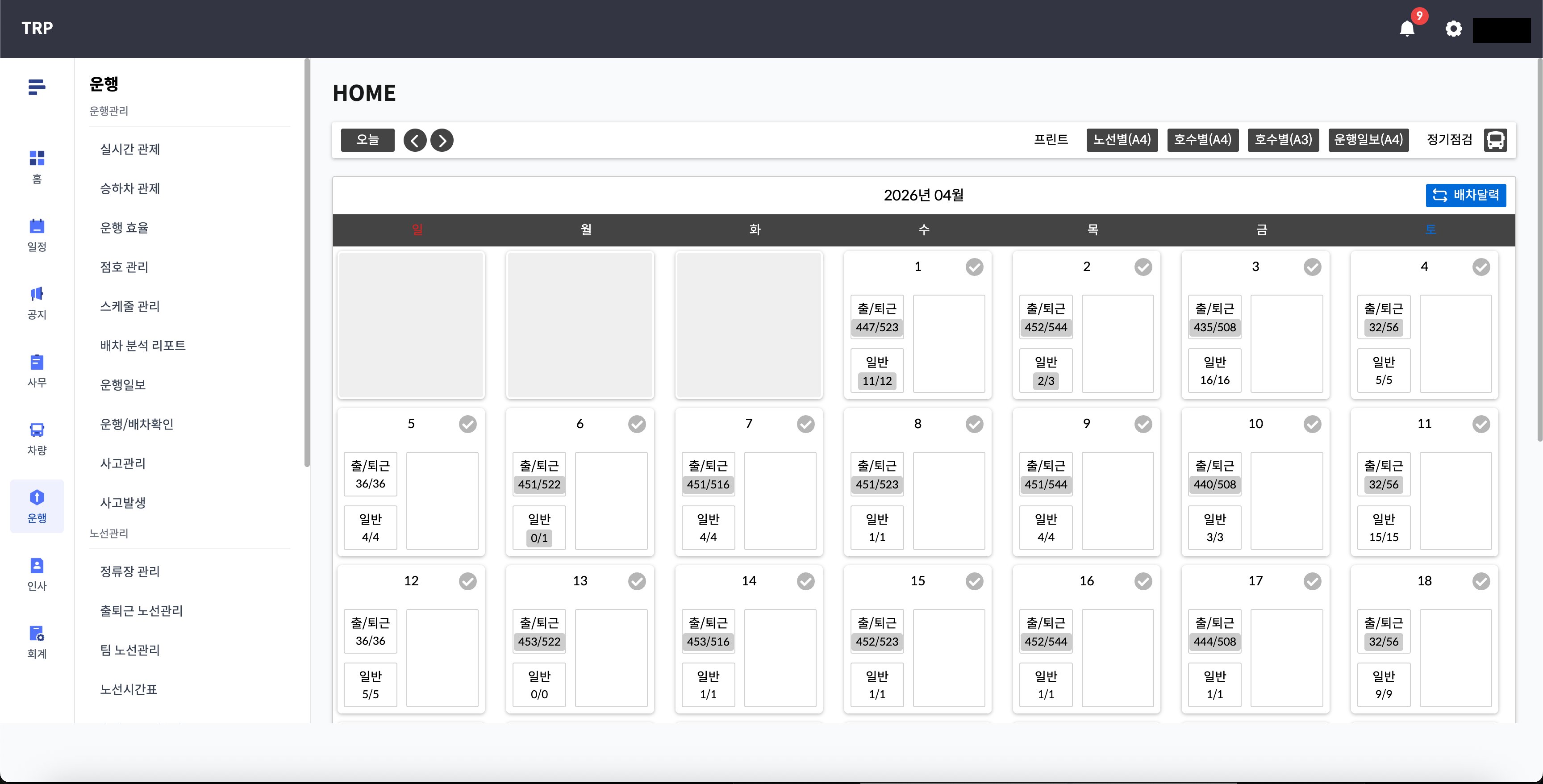This screenshot has width=1543, height=784.
Task: Go to next month arrow
Action: 442,140
